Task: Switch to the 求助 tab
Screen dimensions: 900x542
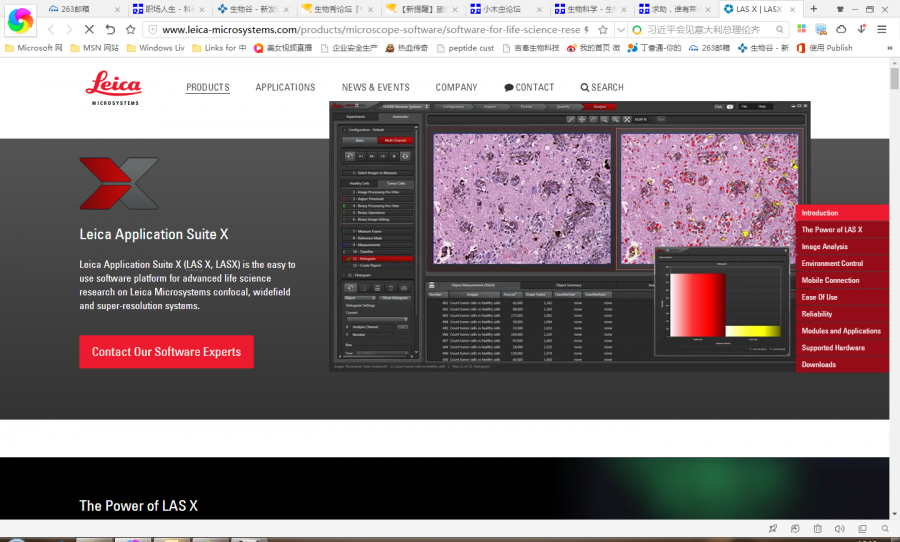Action: coord(674,9)
